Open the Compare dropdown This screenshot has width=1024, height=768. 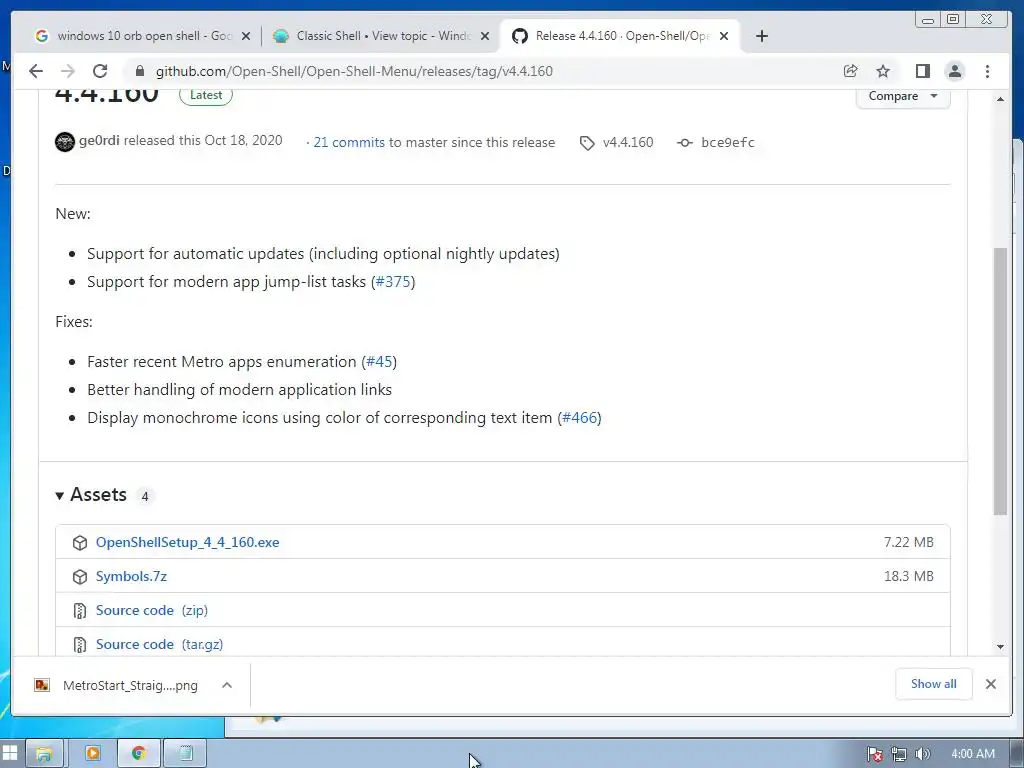pos(903,97)
